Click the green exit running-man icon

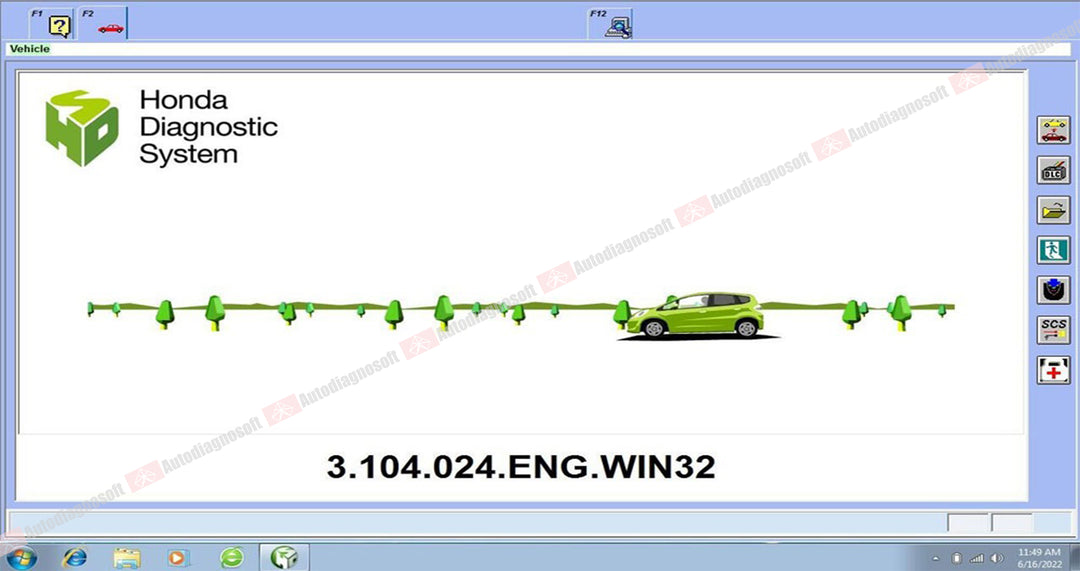[1054, 250]
